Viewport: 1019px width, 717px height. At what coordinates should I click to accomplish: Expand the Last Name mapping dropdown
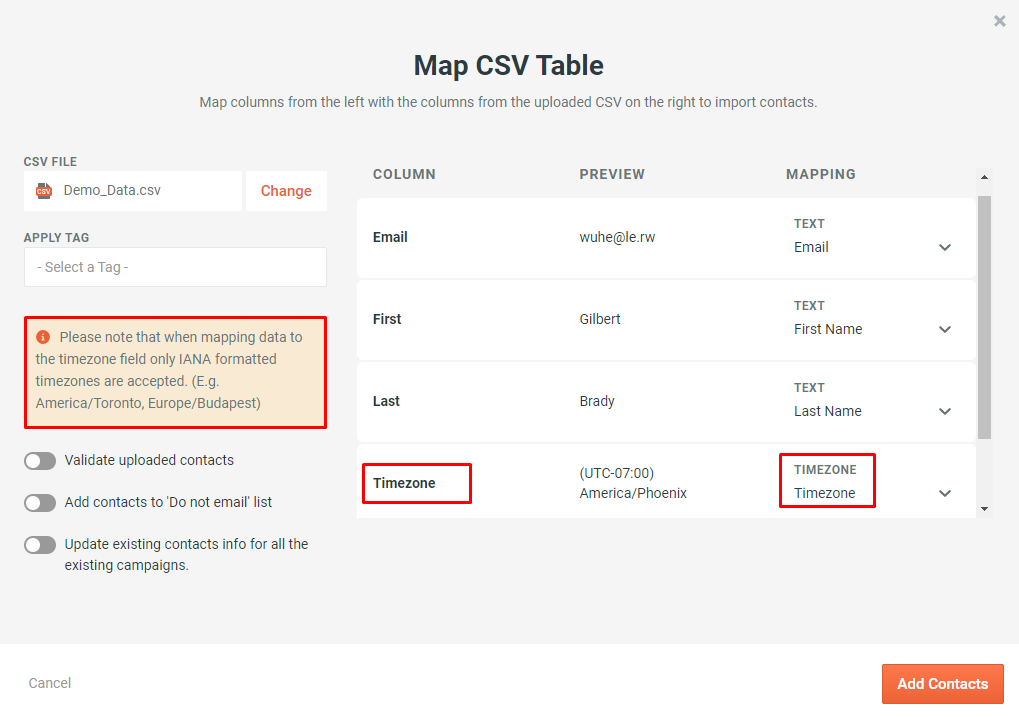coord(944,411)
